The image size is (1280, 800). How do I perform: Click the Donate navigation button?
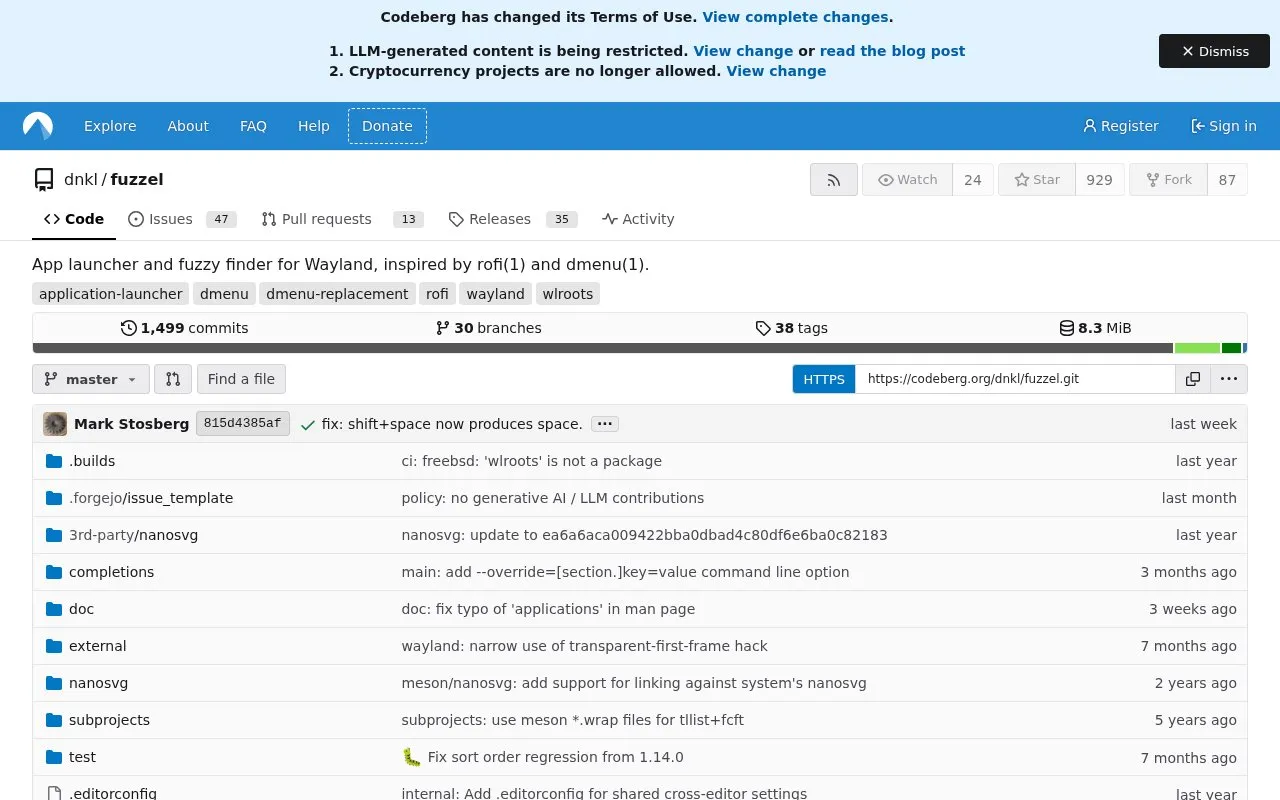pyautogui.click(x=387, y=126)
